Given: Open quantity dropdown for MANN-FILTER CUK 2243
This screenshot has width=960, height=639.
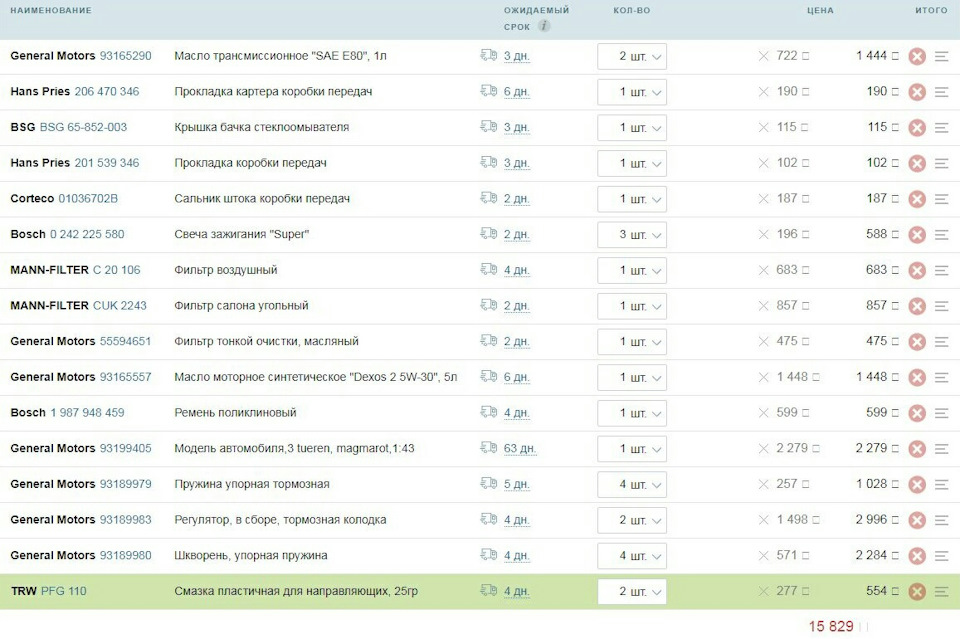Looking at the screenshot, I should [632, 306].
